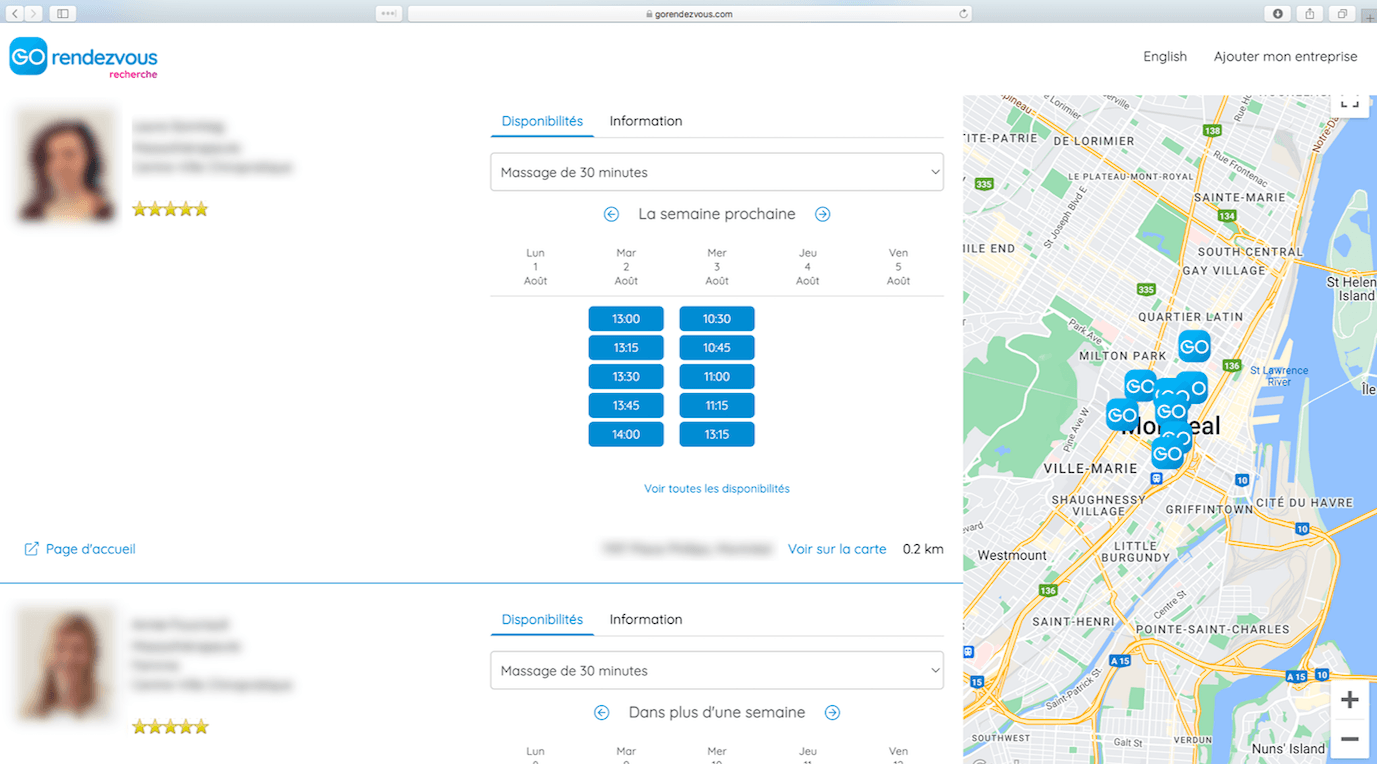Image resolution: width=1377 pixels, height=764 pixels.
Task: Go forward with Safari's forward arrow
Action: [34, 14]
